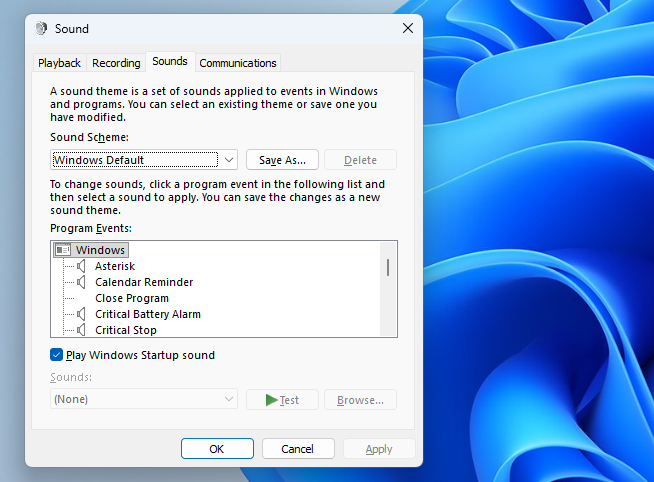Select the Critical Stop event
654x482 pixels.
coord(126,330)
